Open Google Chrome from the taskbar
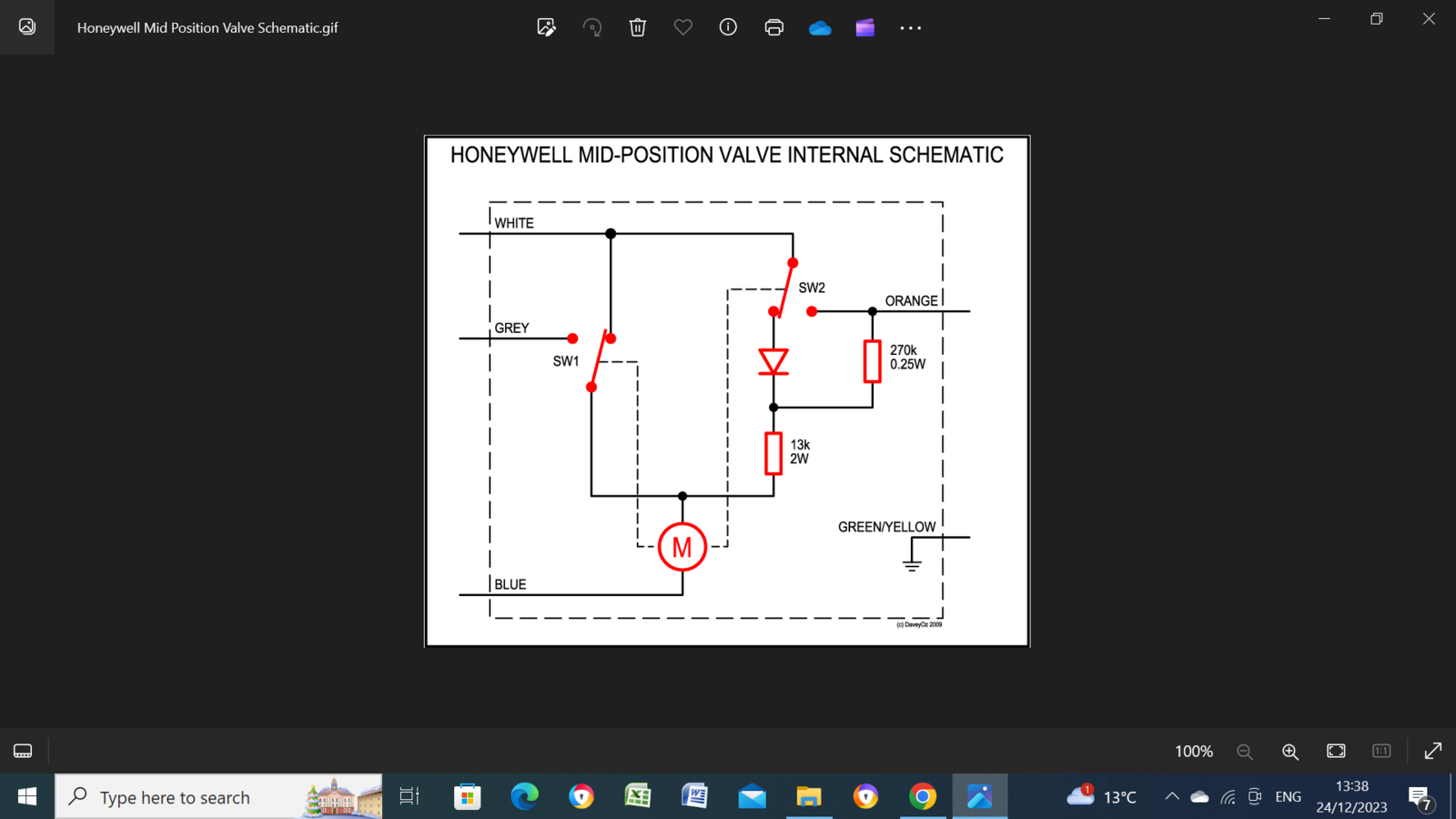The image size is (1456, 819). tap(922, 797)
